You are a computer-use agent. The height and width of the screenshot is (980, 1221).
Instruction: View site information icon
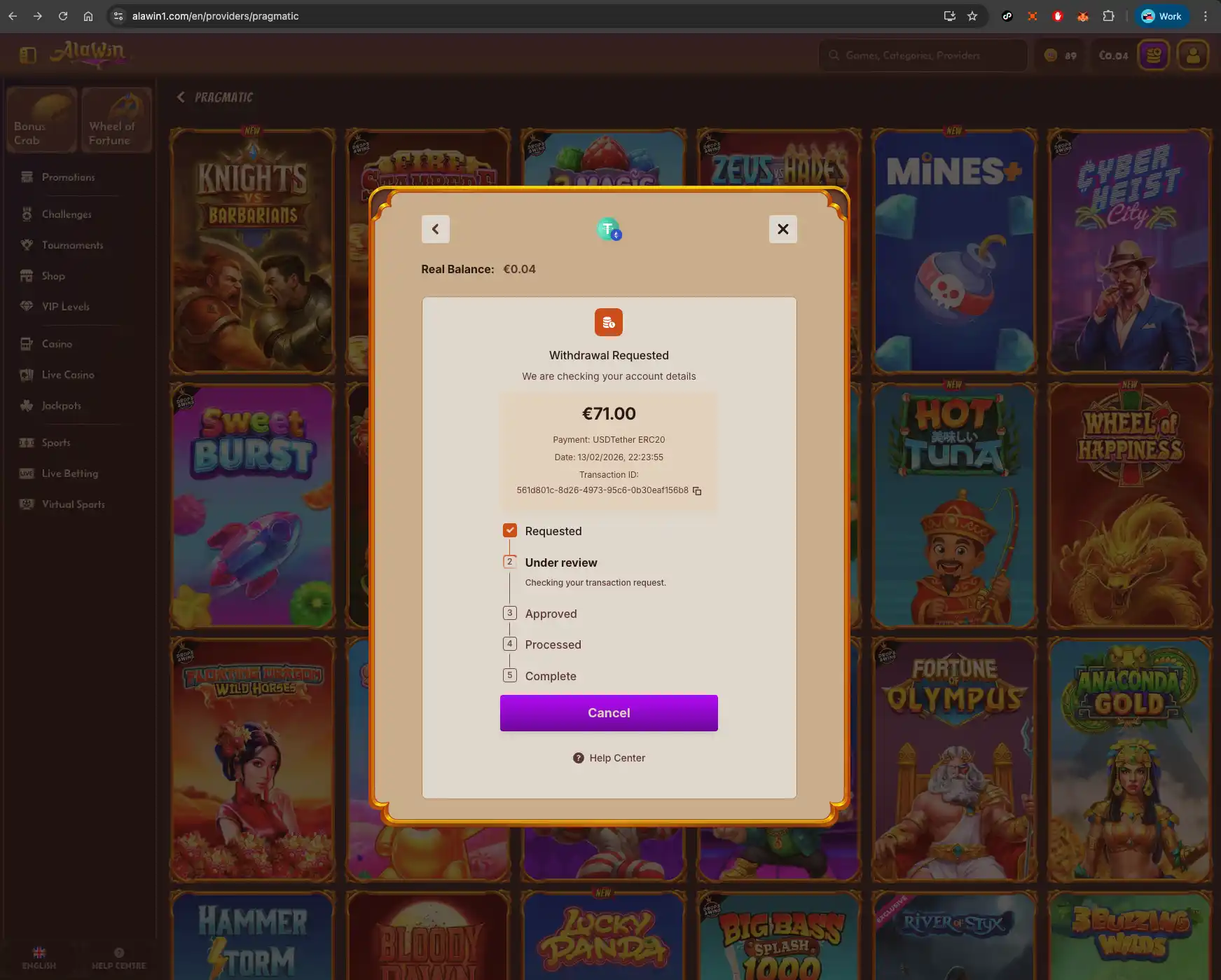point(118,16)
